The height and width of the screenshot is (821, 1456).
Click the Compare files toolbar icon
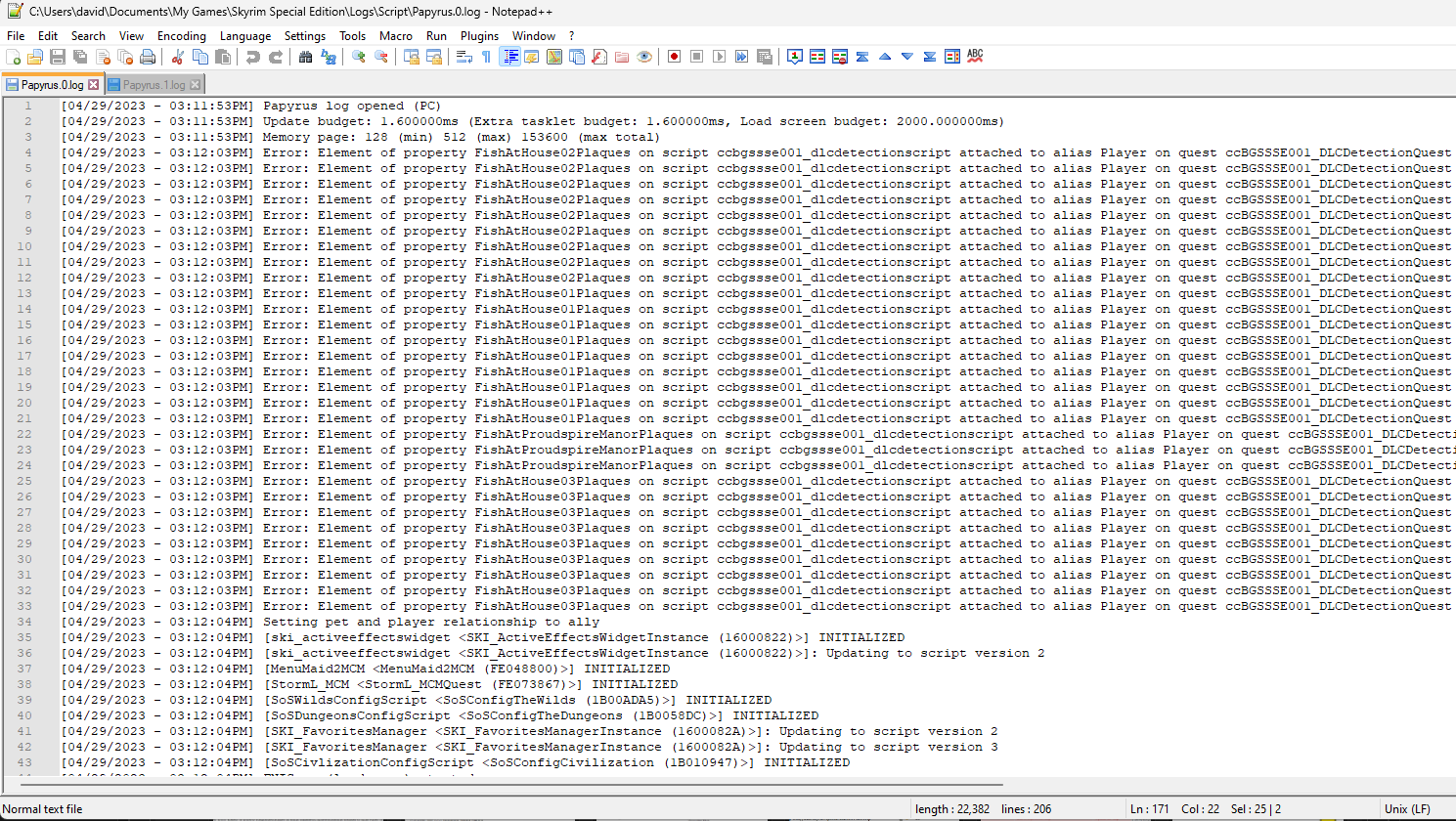817,57
